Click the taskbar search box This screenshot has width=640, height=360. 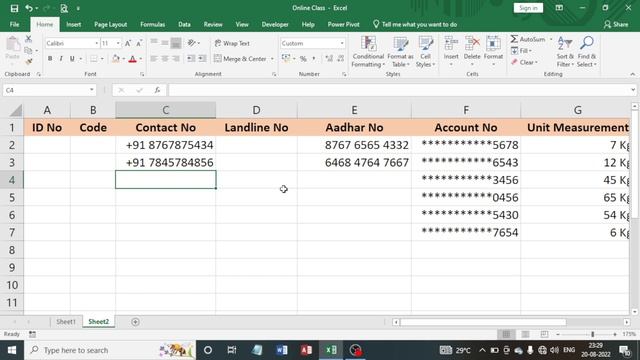coord(110,350)
